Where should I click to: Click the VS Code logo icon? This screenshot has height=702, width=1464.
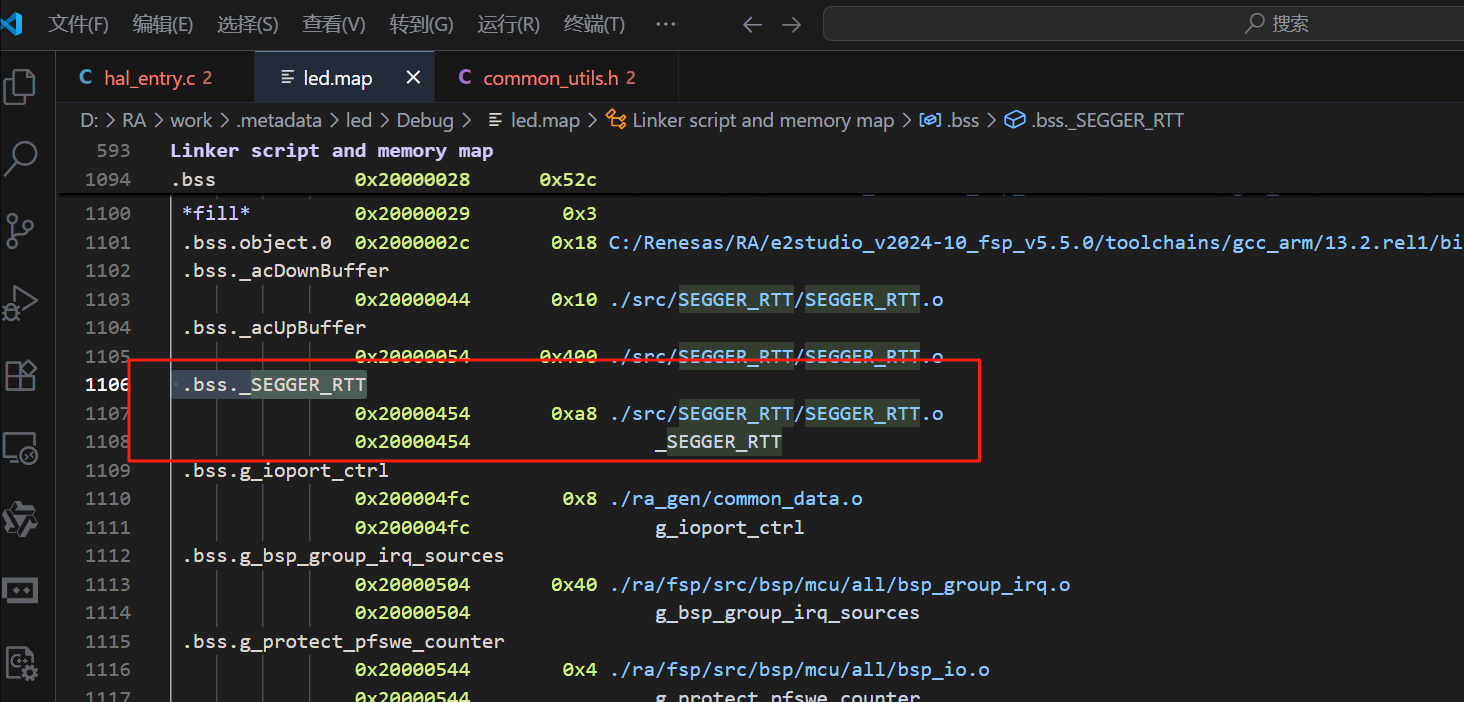pyautogui.click(x=11, y=24)
